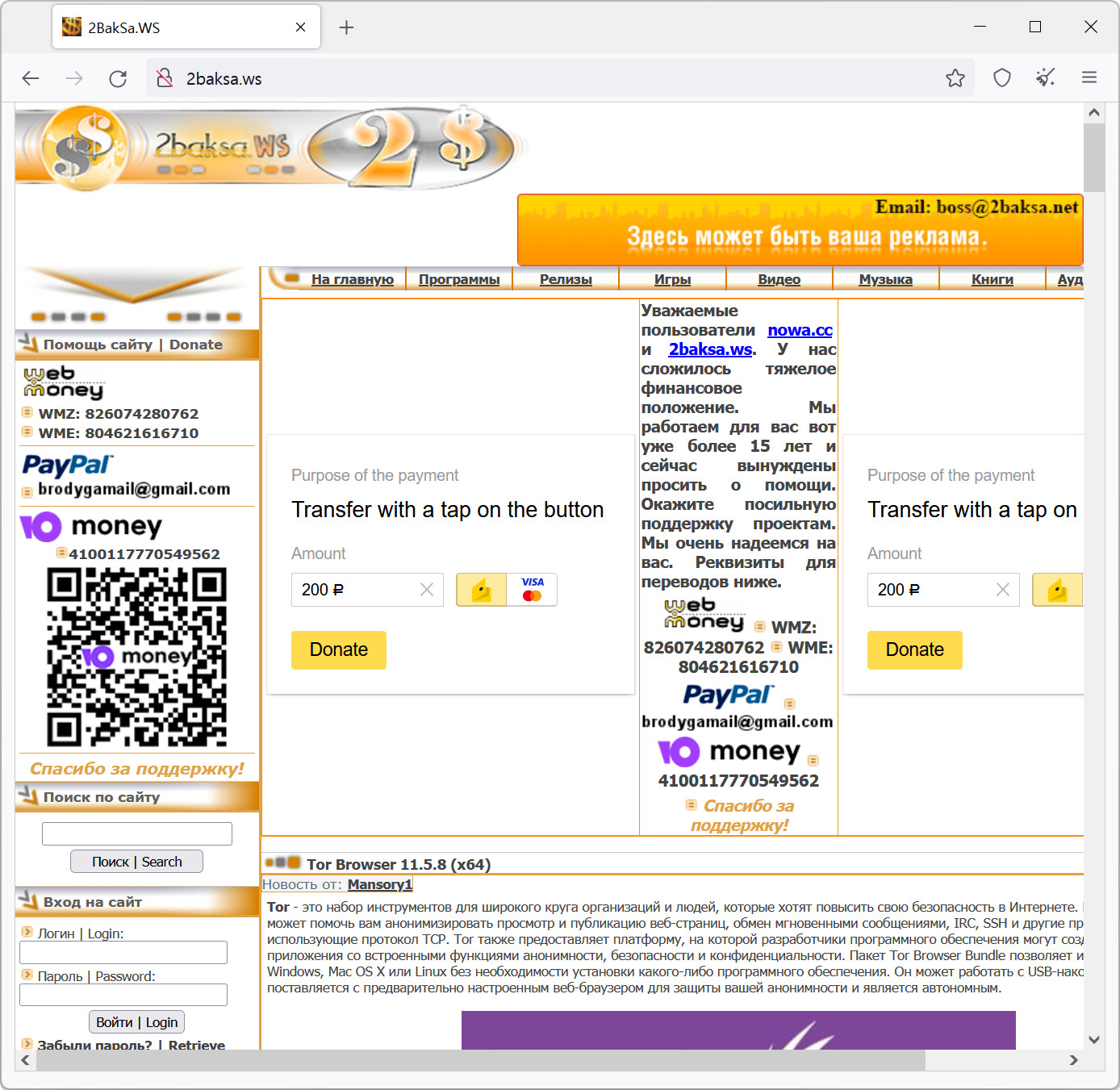Open the На главную menu item
The image size is (1120, 1090).
(353, 279)
